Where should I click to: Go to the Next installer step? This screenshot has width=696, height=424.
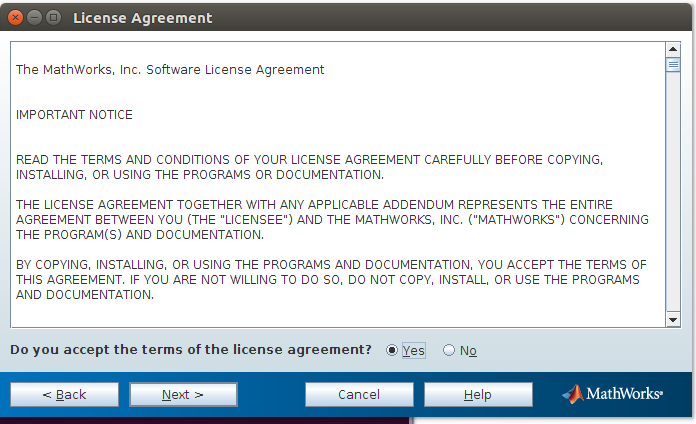tap(183, 394)
